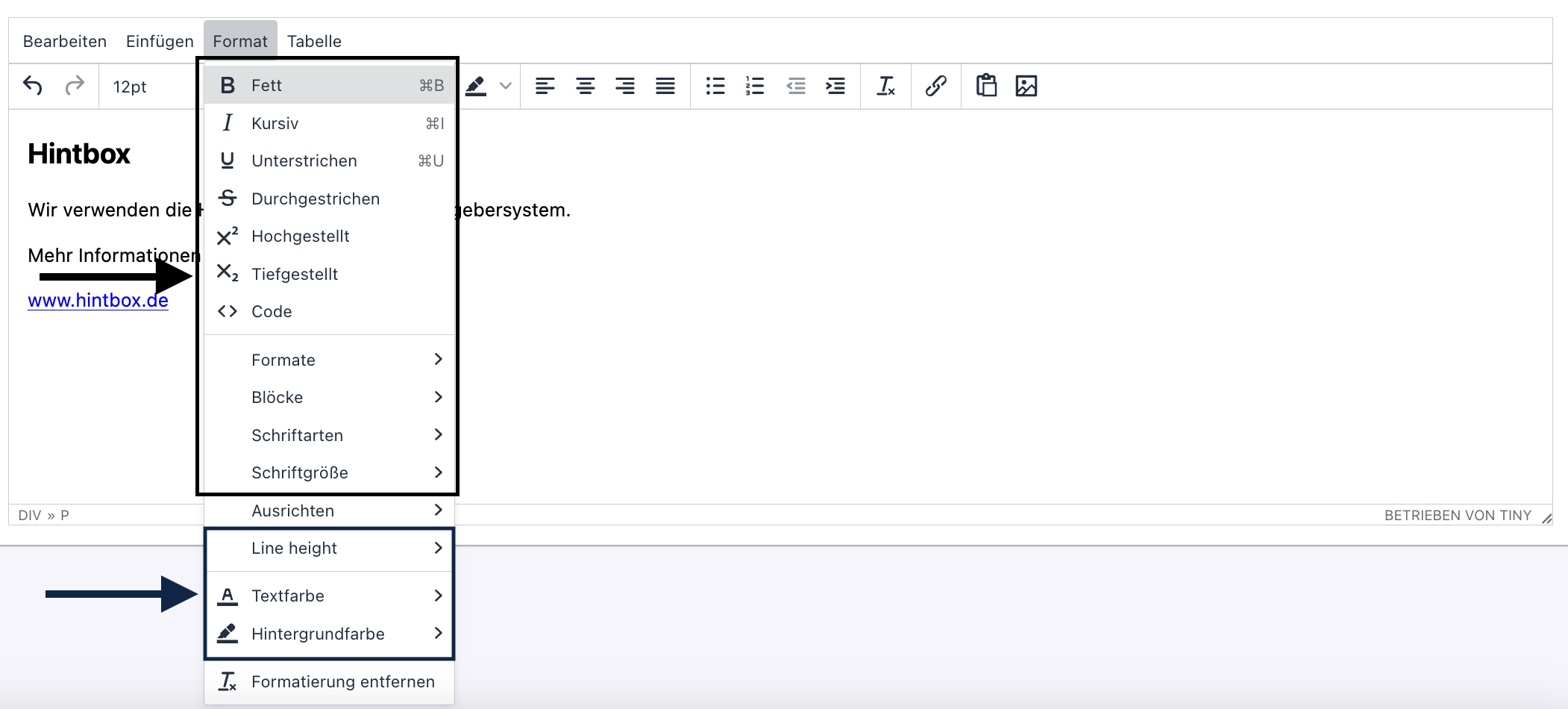Click the toolbar clear formatting icon

pyautogui.click(x=885, y=86)
